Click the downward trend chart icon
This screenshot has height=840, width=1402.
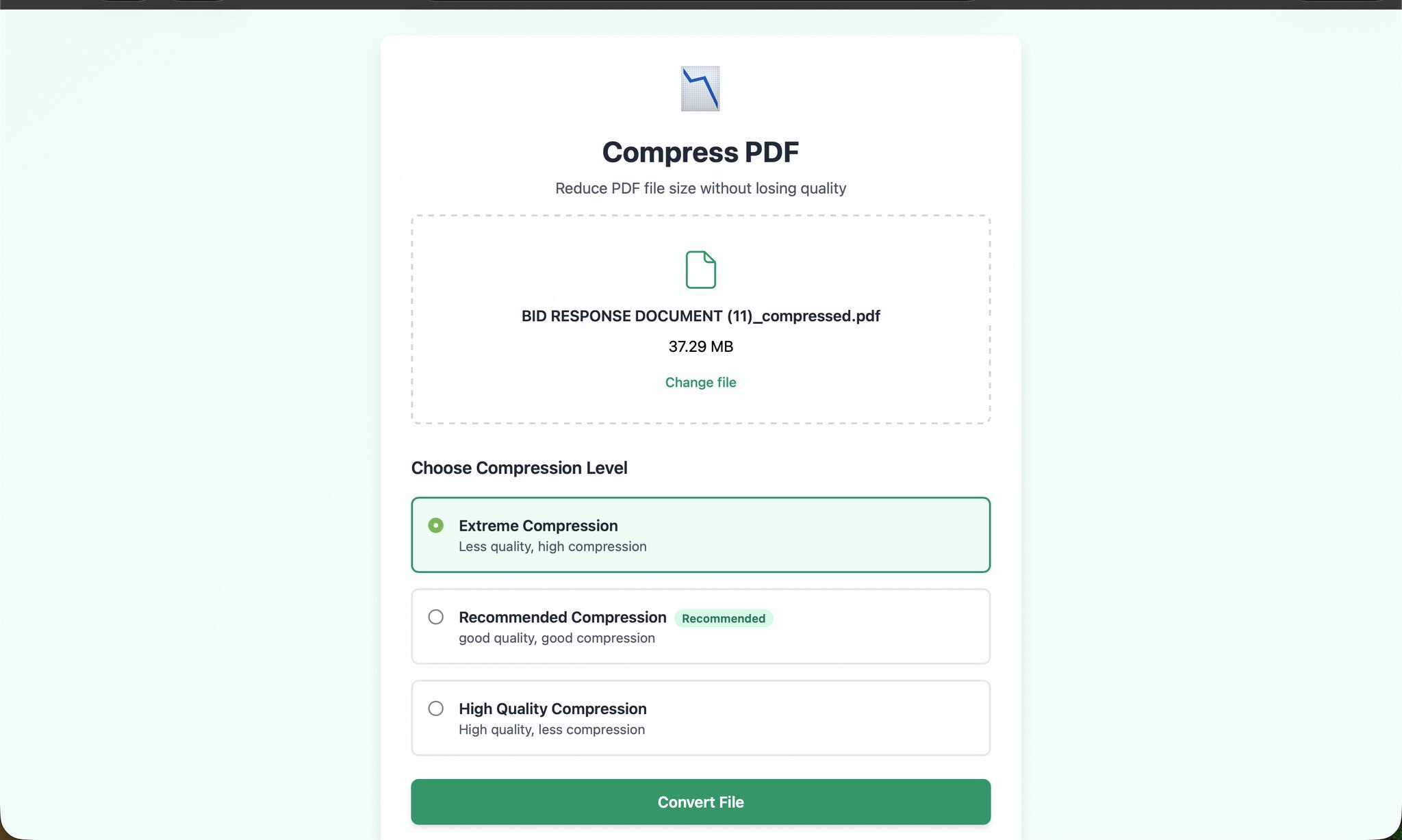point(700,88)
